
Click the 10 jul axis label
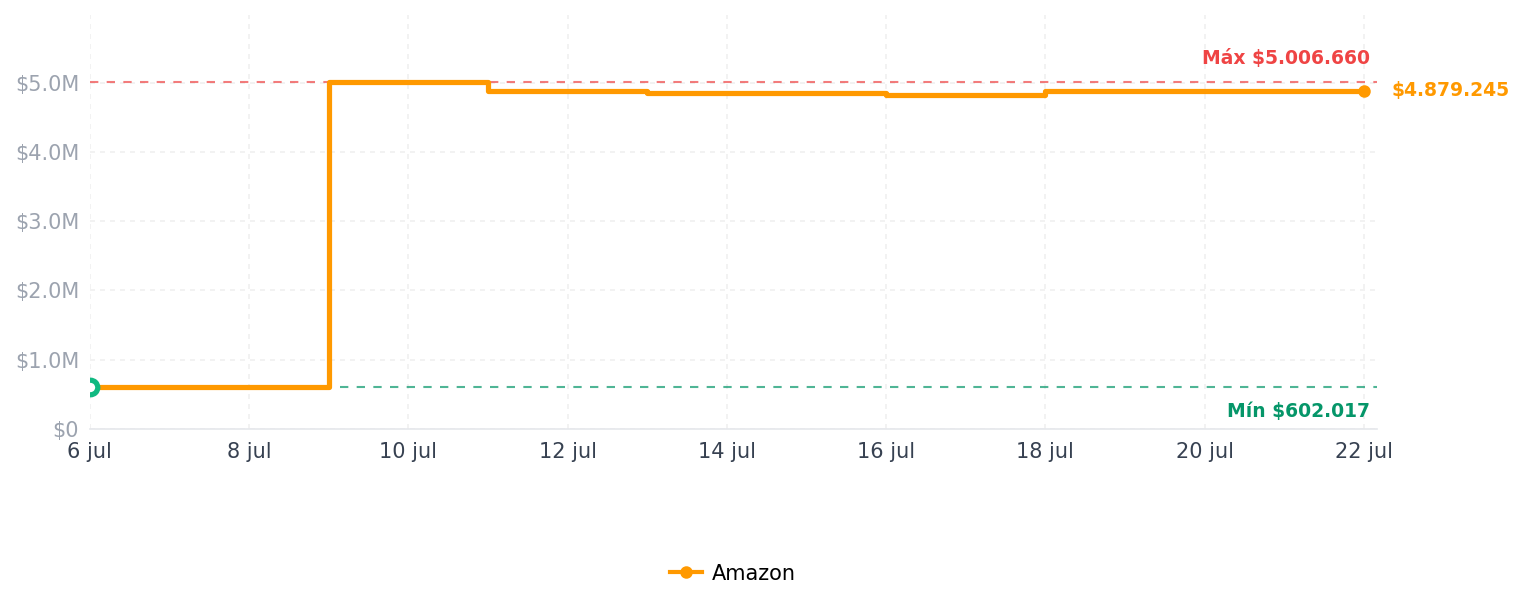[408, 452]
